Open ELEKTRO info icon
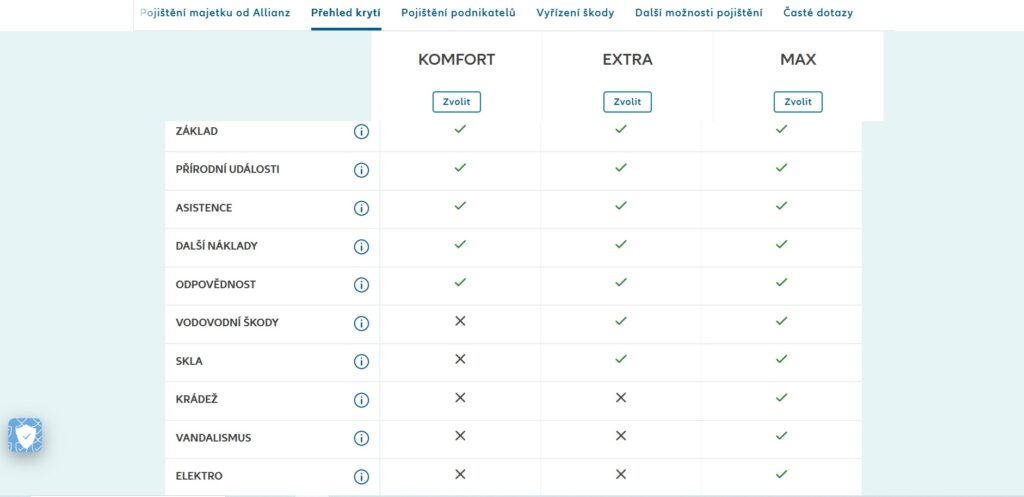Viewport: 1024px width, 497px height. click(x=361, y=477)
